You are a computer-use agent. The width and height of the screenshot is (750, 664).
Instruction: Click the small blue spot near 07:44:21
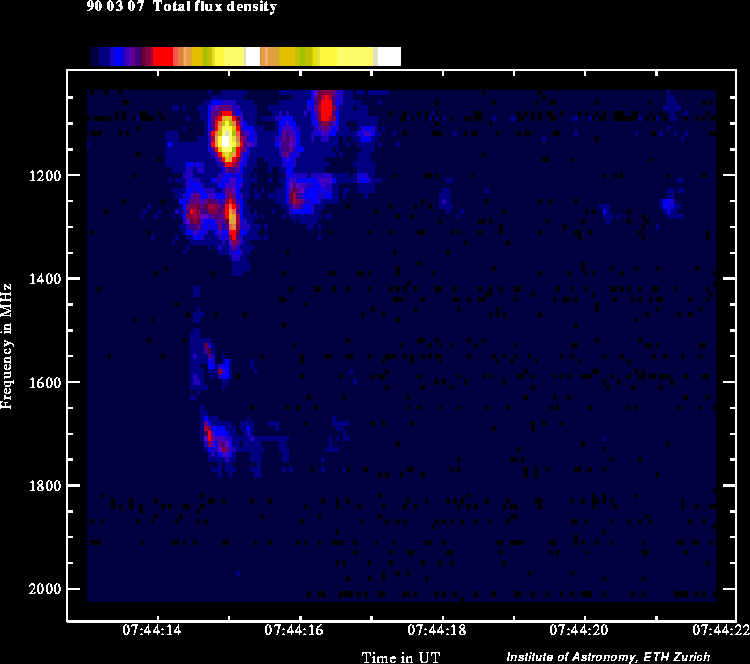[668, 205]
